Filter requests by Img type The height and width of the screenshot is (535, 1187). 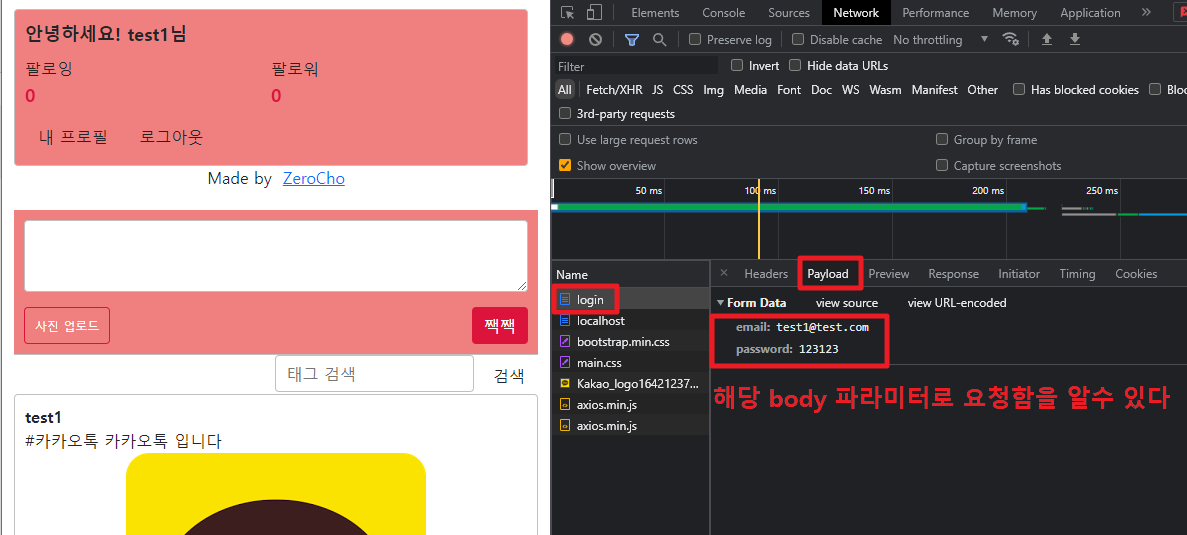(x=713, y=89)
